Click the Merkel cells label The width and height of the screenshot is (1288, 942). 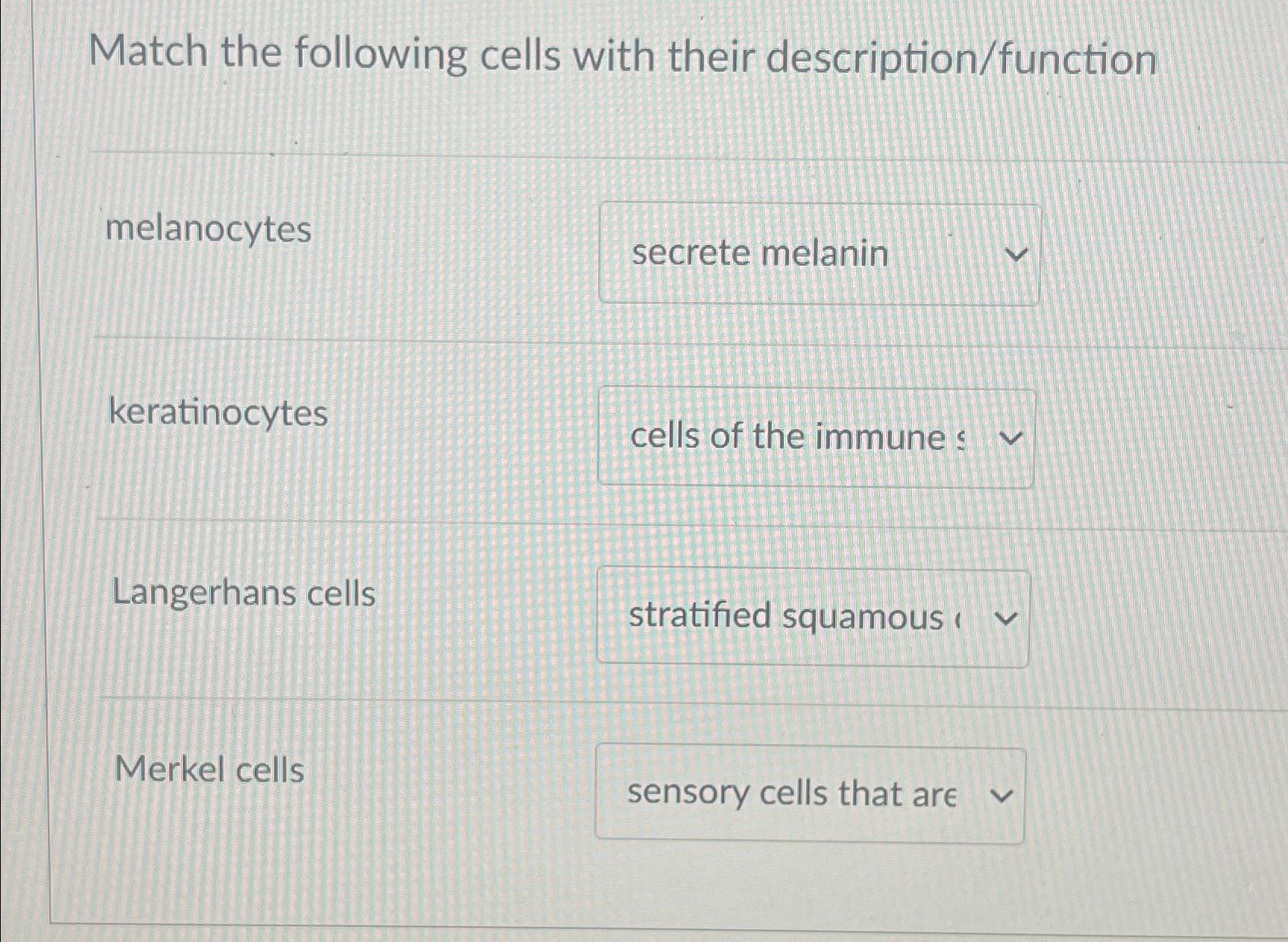click(208, 769)
